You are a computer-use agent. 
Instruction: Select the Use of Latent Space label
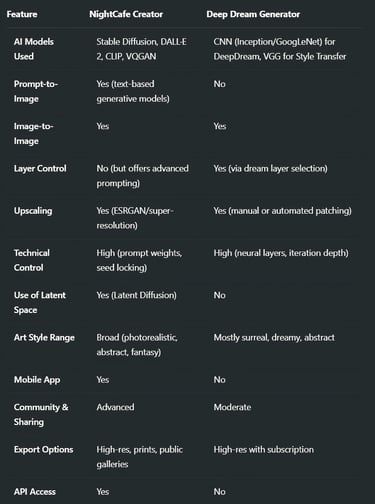[x=40, y=302]
